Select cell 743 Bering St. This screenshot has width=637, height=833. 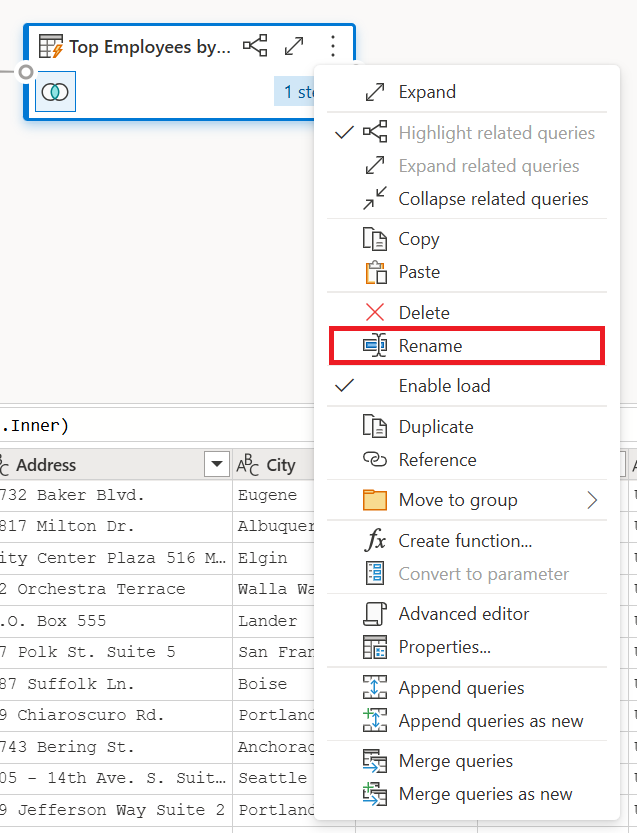(x=115, y=747)
